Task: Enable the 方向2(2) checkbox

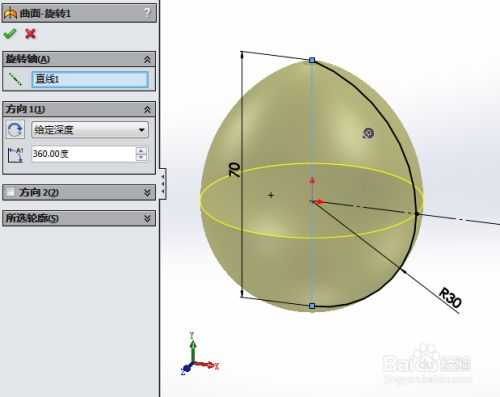Action: (x=11, y=192)
